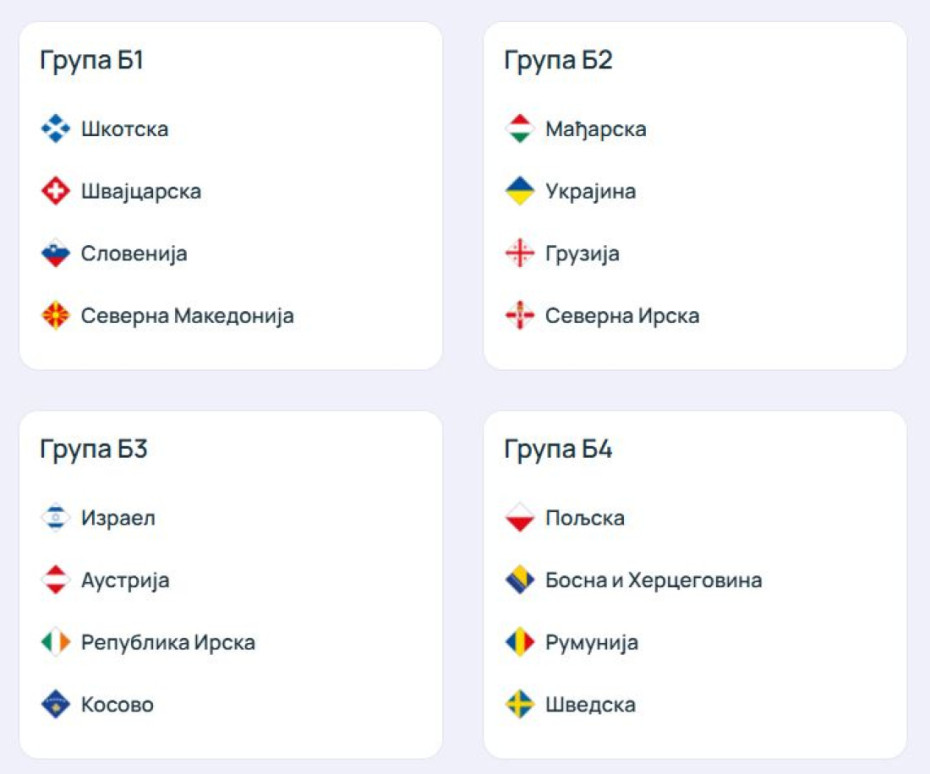Click the Sweden flag icon
930x774 pixels.
(x=520, y=704)
